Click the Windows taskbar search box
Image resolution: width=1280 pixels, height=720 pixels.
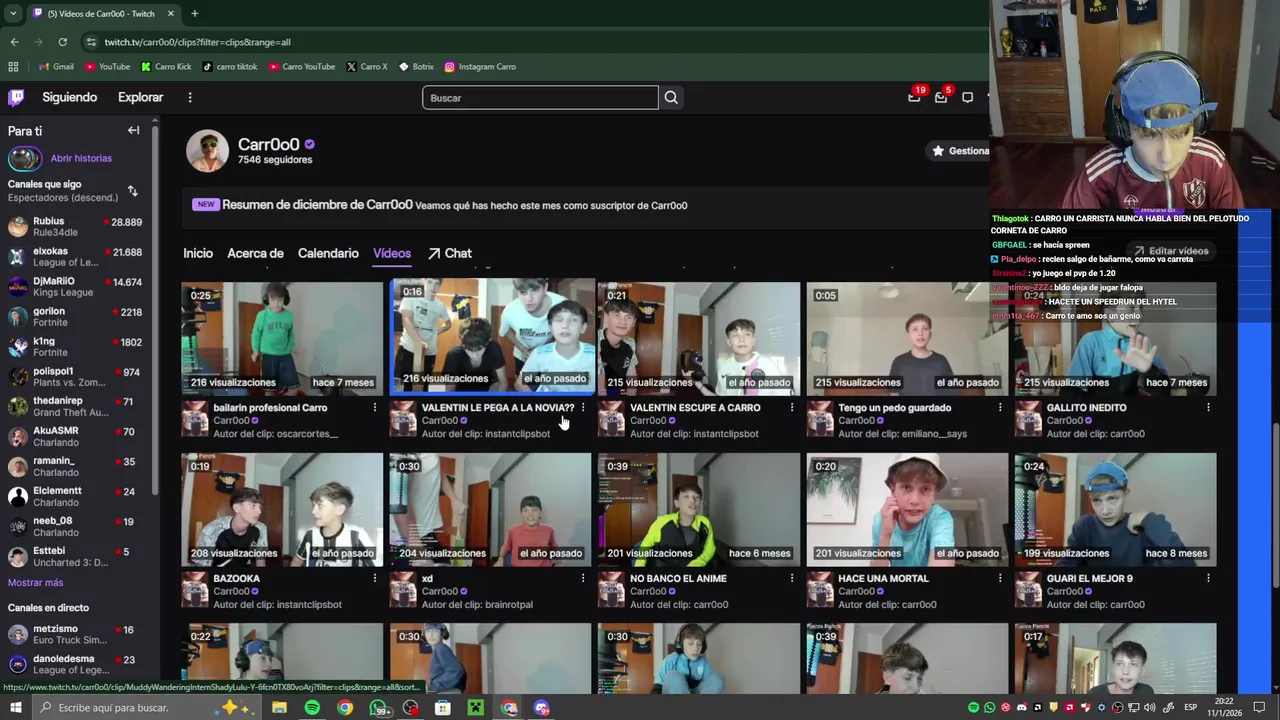(x=145, y=708)
